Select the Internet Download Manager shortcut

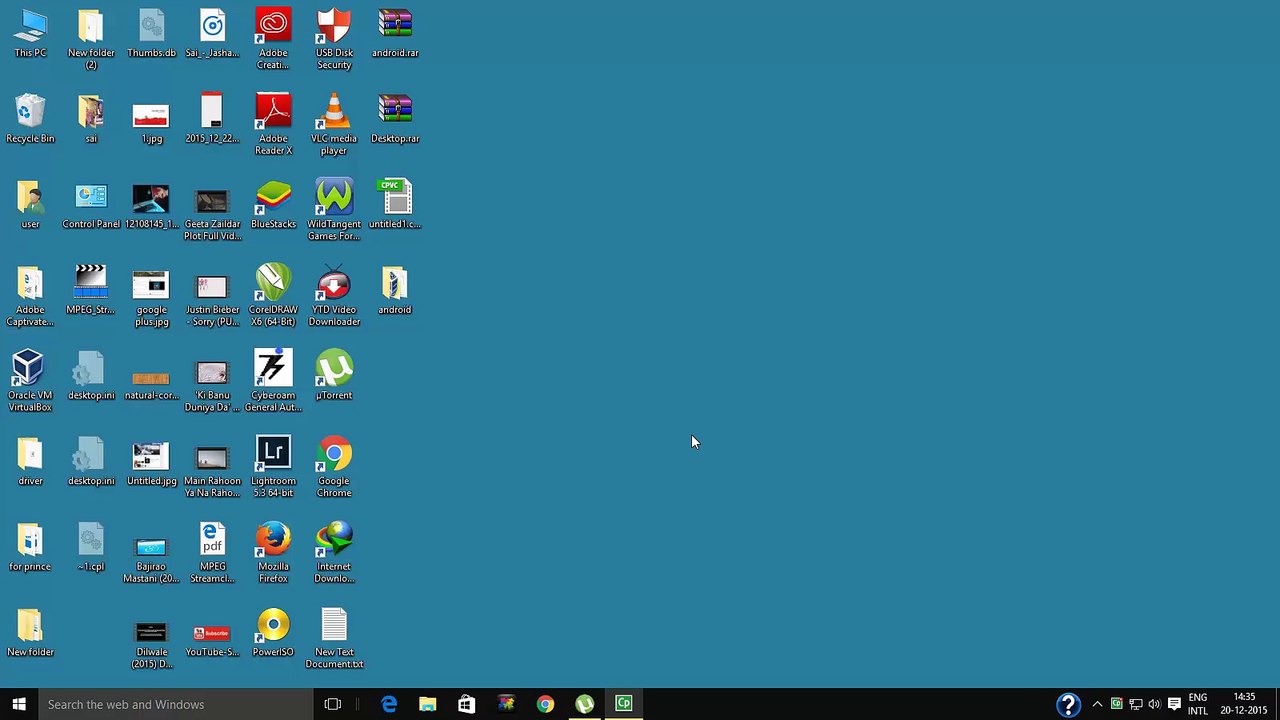tap(334, 553)
